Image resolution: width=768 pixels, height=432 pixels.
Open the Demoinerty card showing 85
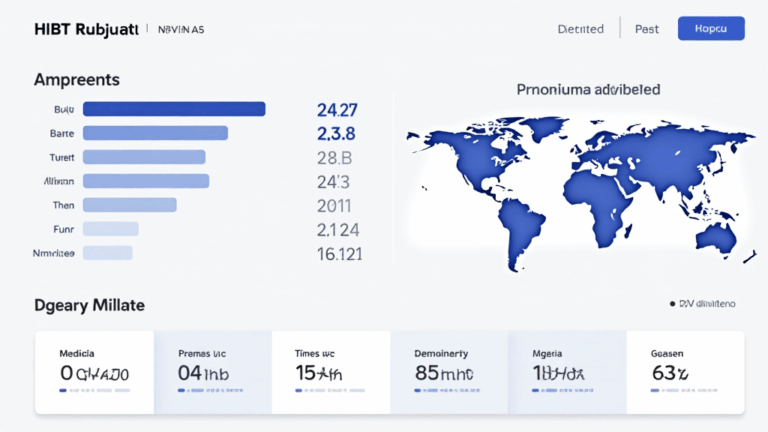448,372
